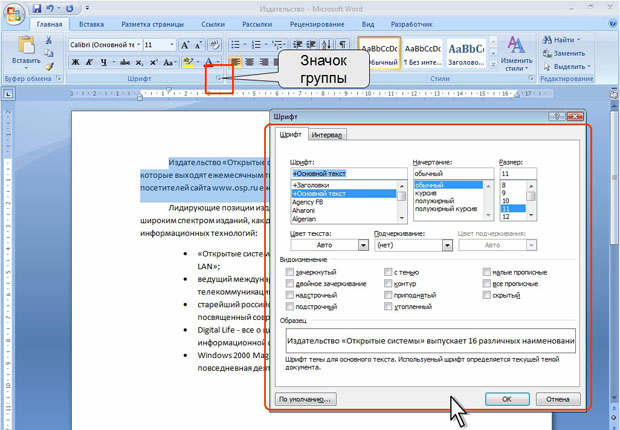Activate the Format Painter brush

tap(49, 66)
